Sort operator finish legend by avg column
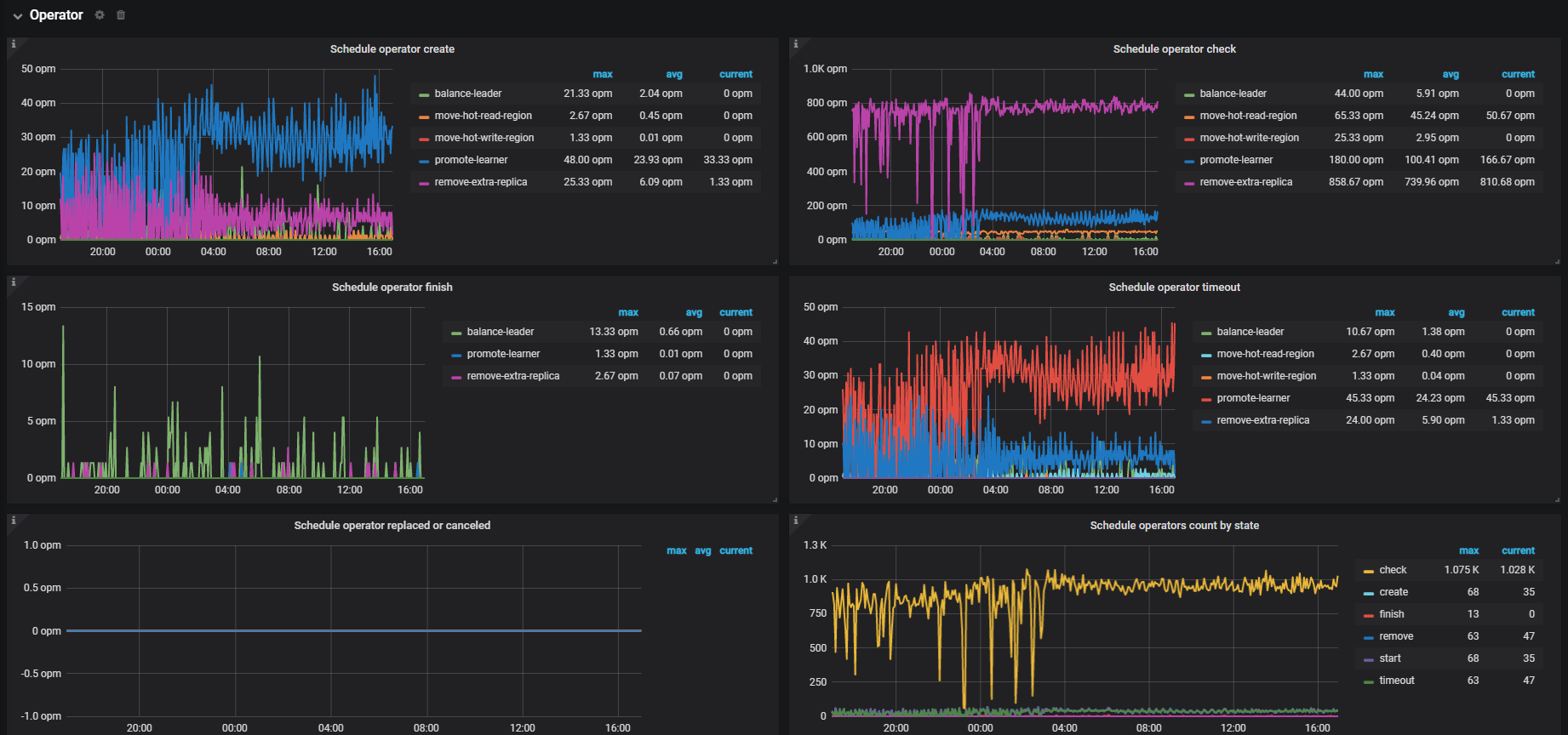 click(x=694, y=313)
